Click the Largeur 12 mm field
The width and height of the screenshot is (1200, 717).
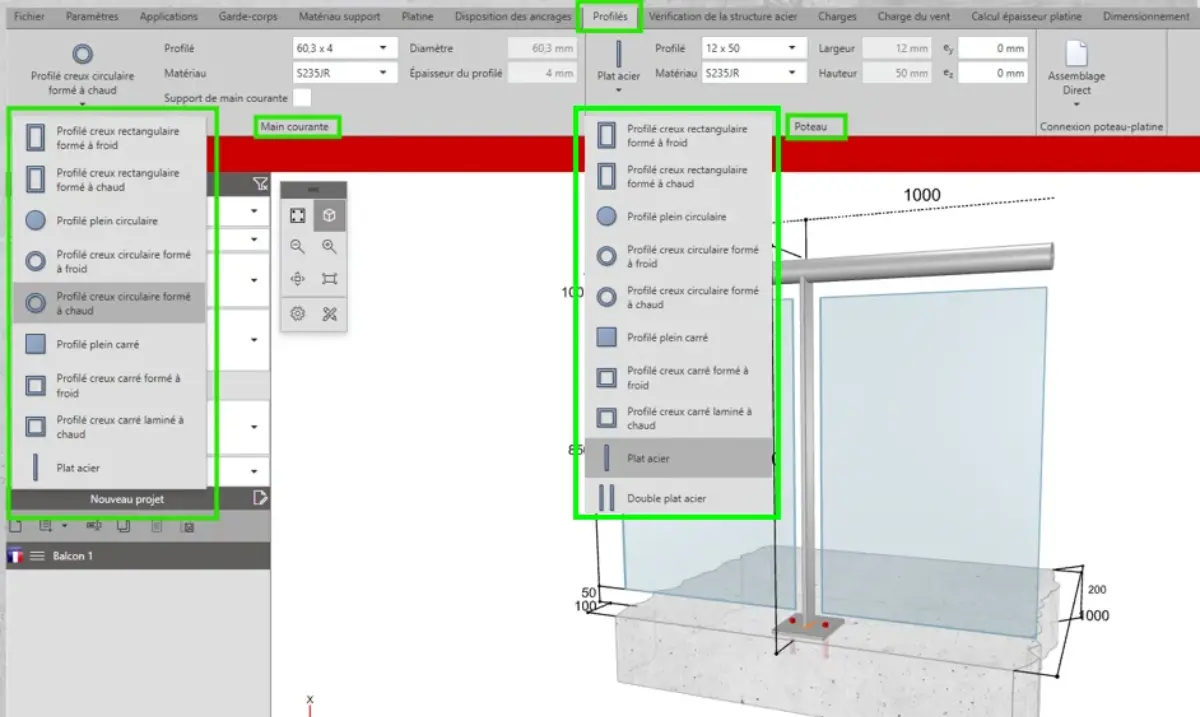coord(899,48)
